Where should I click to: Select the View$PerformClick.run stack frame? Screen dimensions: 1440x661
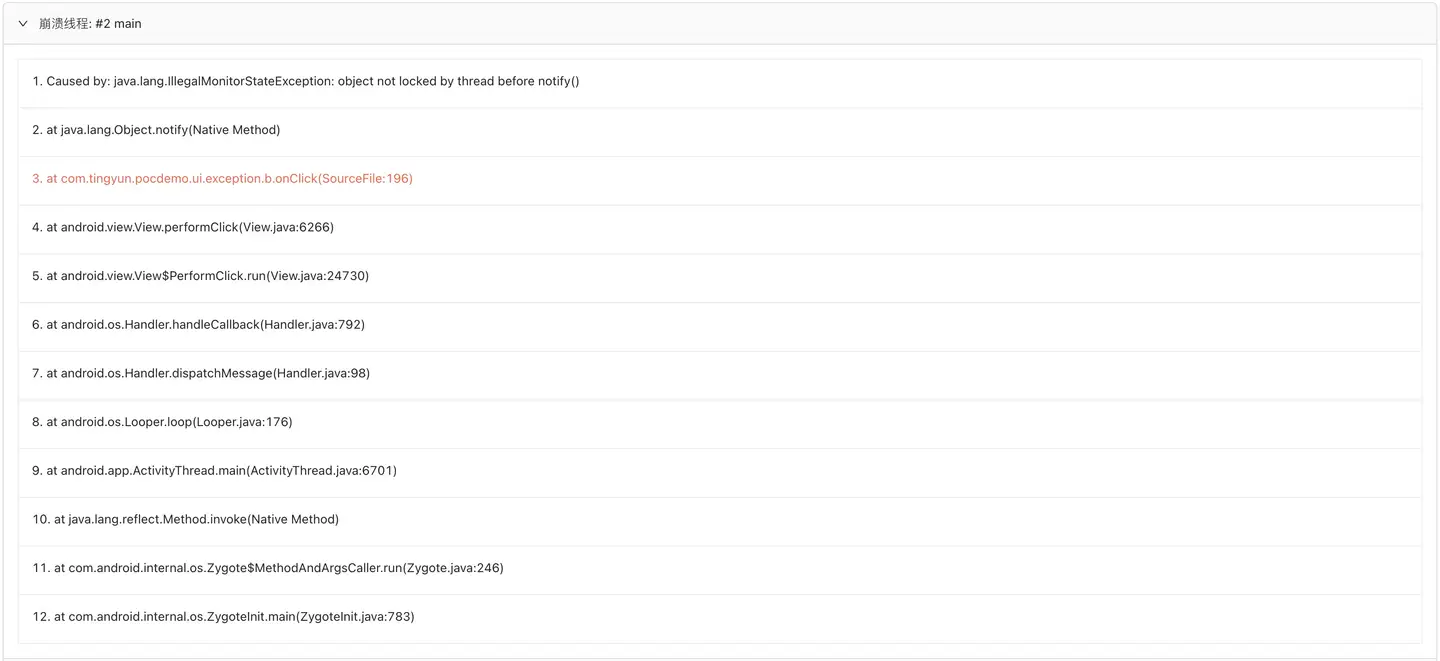[x=200, y=276]
